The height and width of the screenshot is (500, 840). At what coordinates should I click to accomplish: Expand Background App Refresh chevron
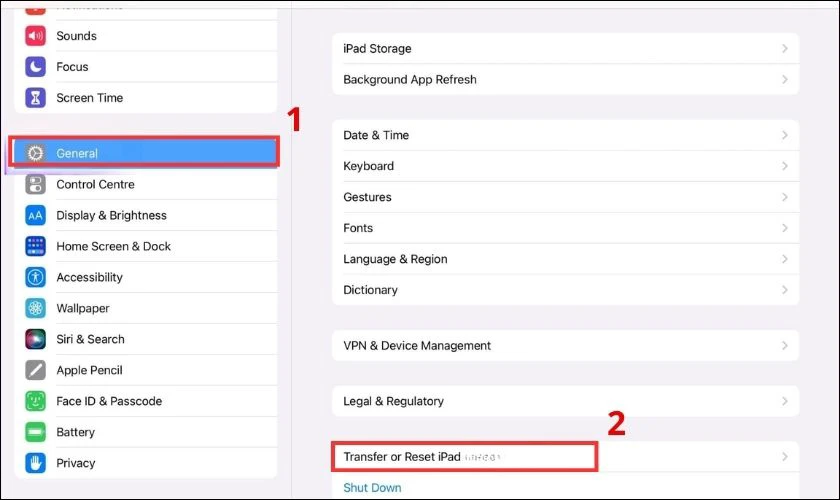click(785, 80)
